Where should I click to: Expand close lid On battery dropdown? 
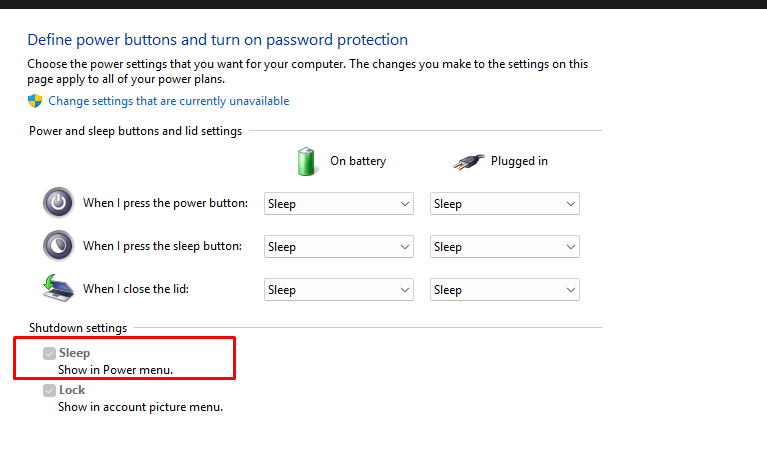tap(339, 290)
